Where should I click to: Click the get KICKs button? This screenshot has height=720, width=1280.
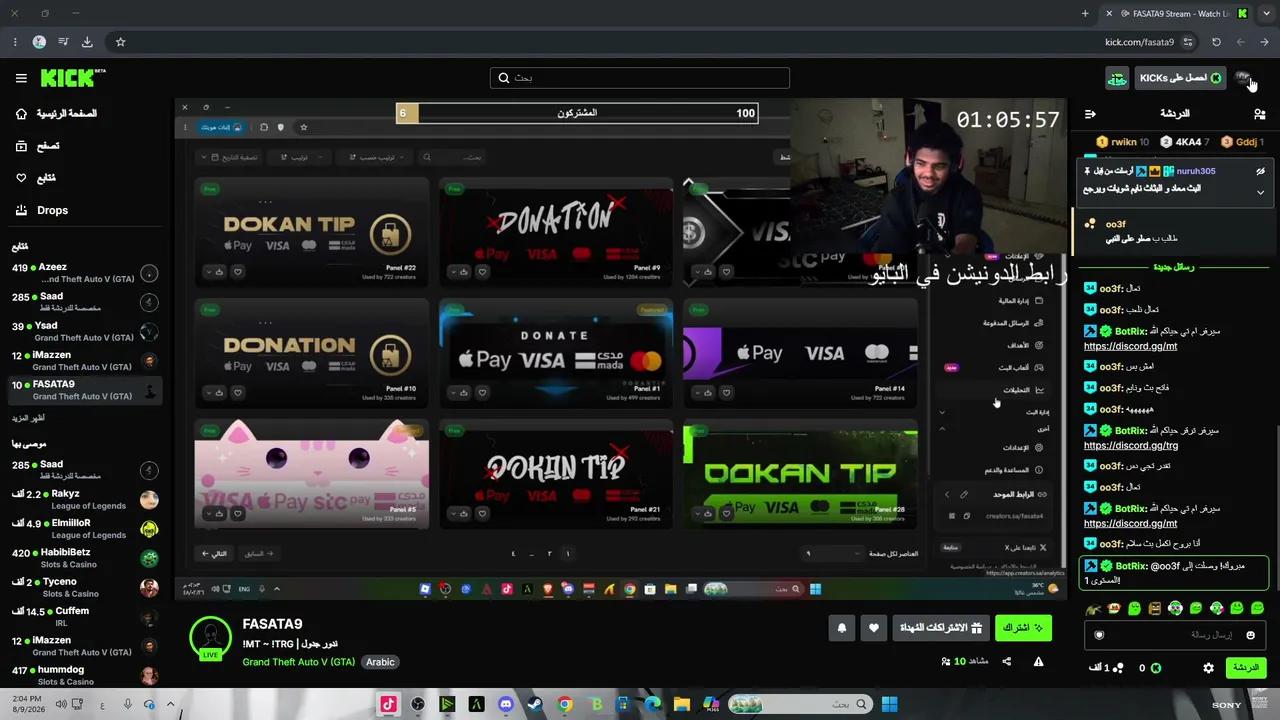(x=1180, y=78)
